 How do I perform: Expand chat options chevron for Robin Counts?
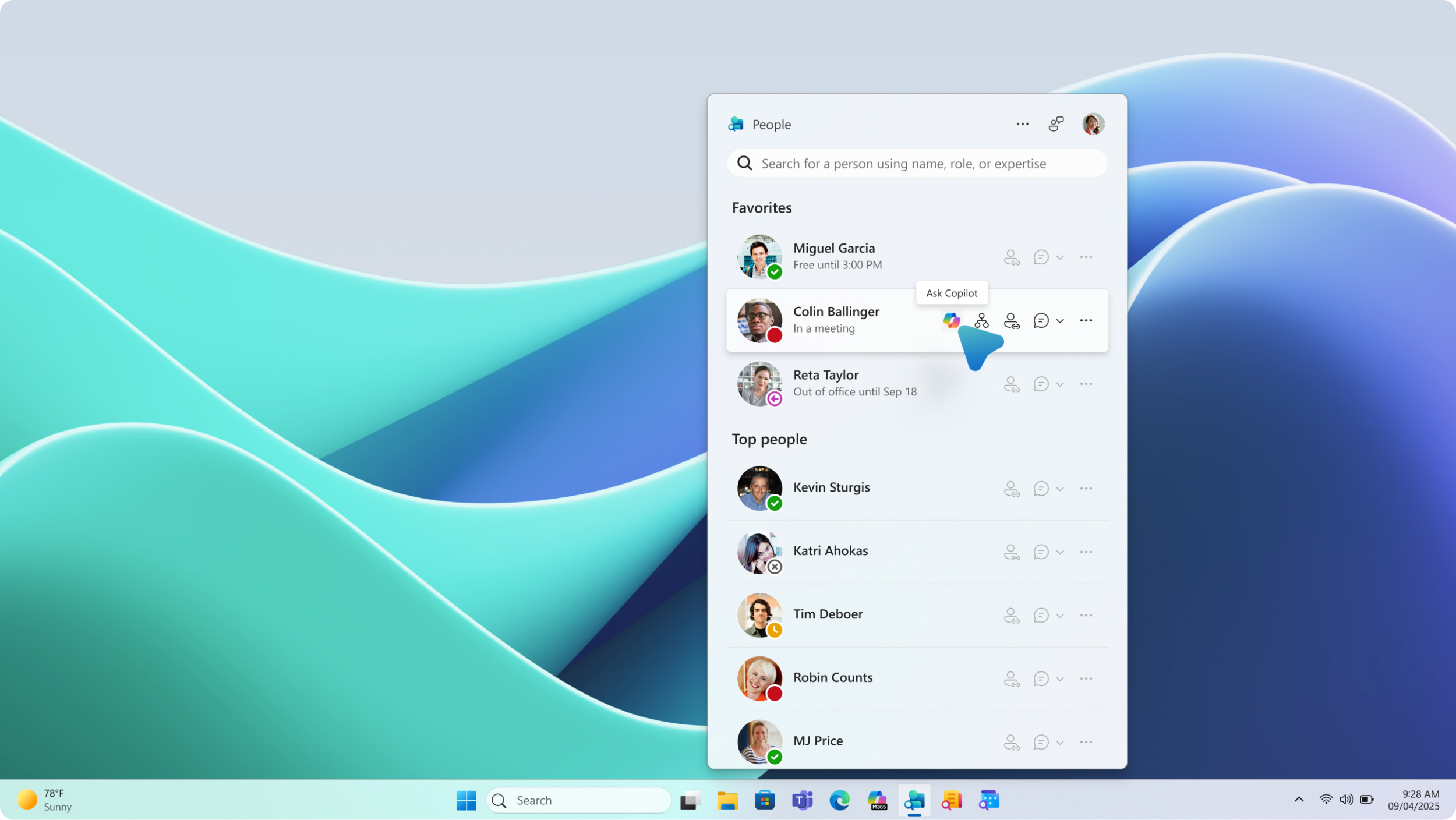point(1061,678)
